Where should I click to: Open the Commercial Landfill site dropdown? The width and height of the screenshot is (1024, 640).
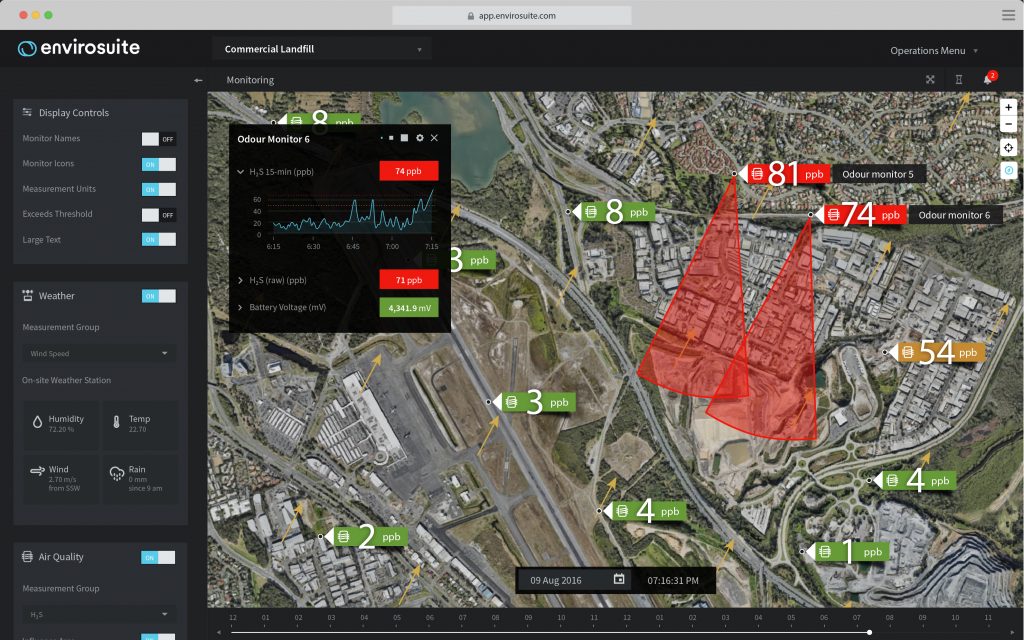coord(322,49)
